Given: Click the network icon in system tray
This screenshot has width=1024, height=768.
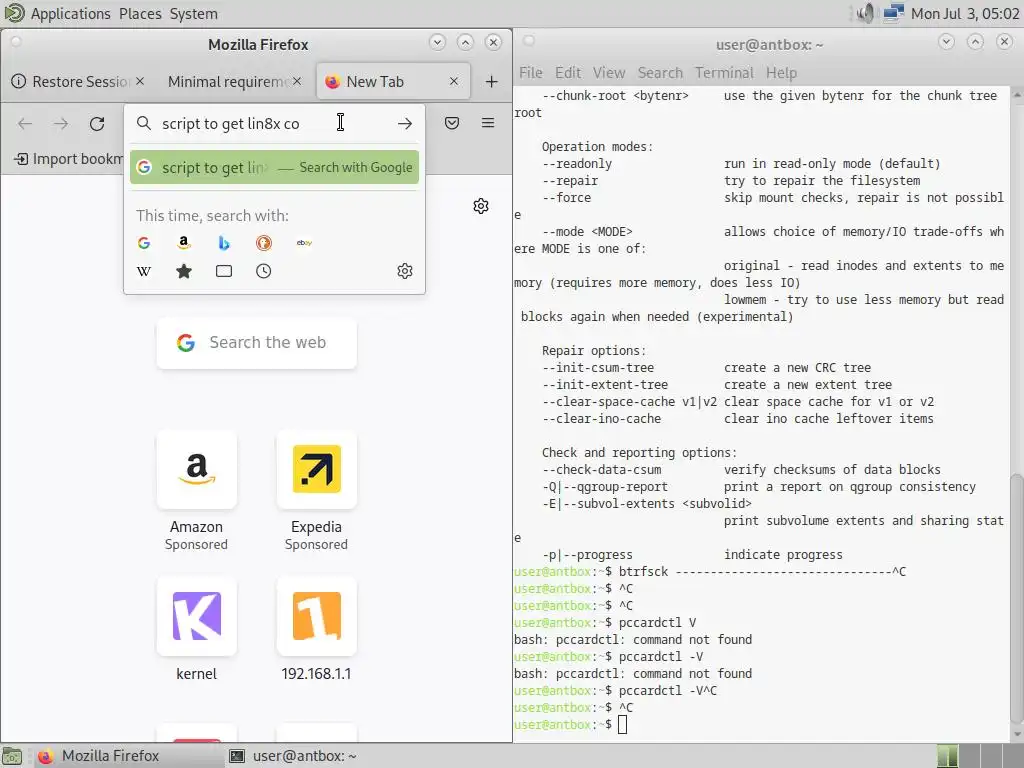Looking at the screenshot, I should coord(893,13).
